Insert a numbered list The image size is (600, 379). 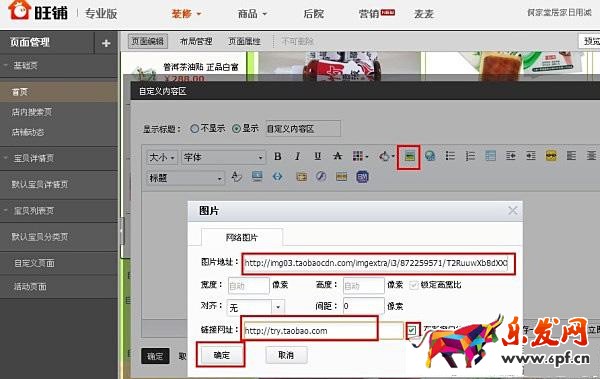[x=470, y=156]
